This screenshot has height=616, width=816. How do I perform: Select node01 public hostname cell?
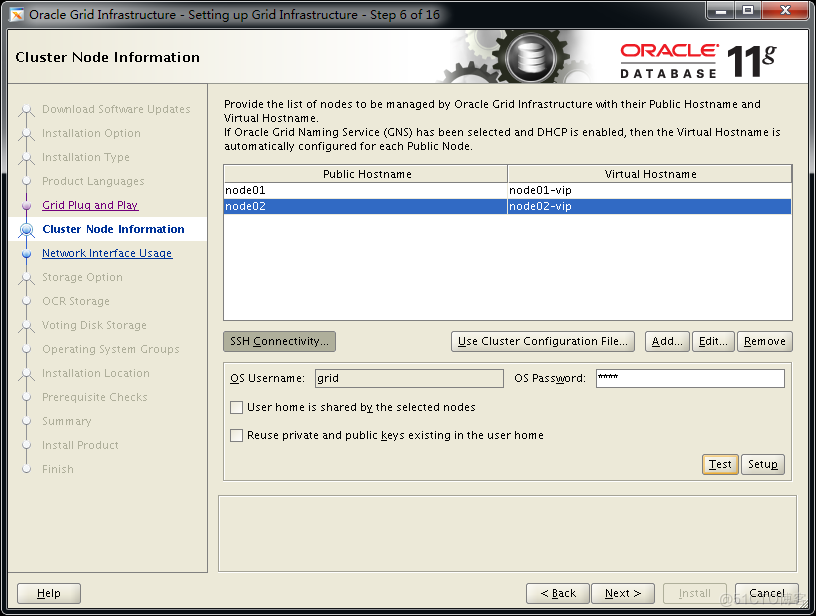[x=365, y=190]
